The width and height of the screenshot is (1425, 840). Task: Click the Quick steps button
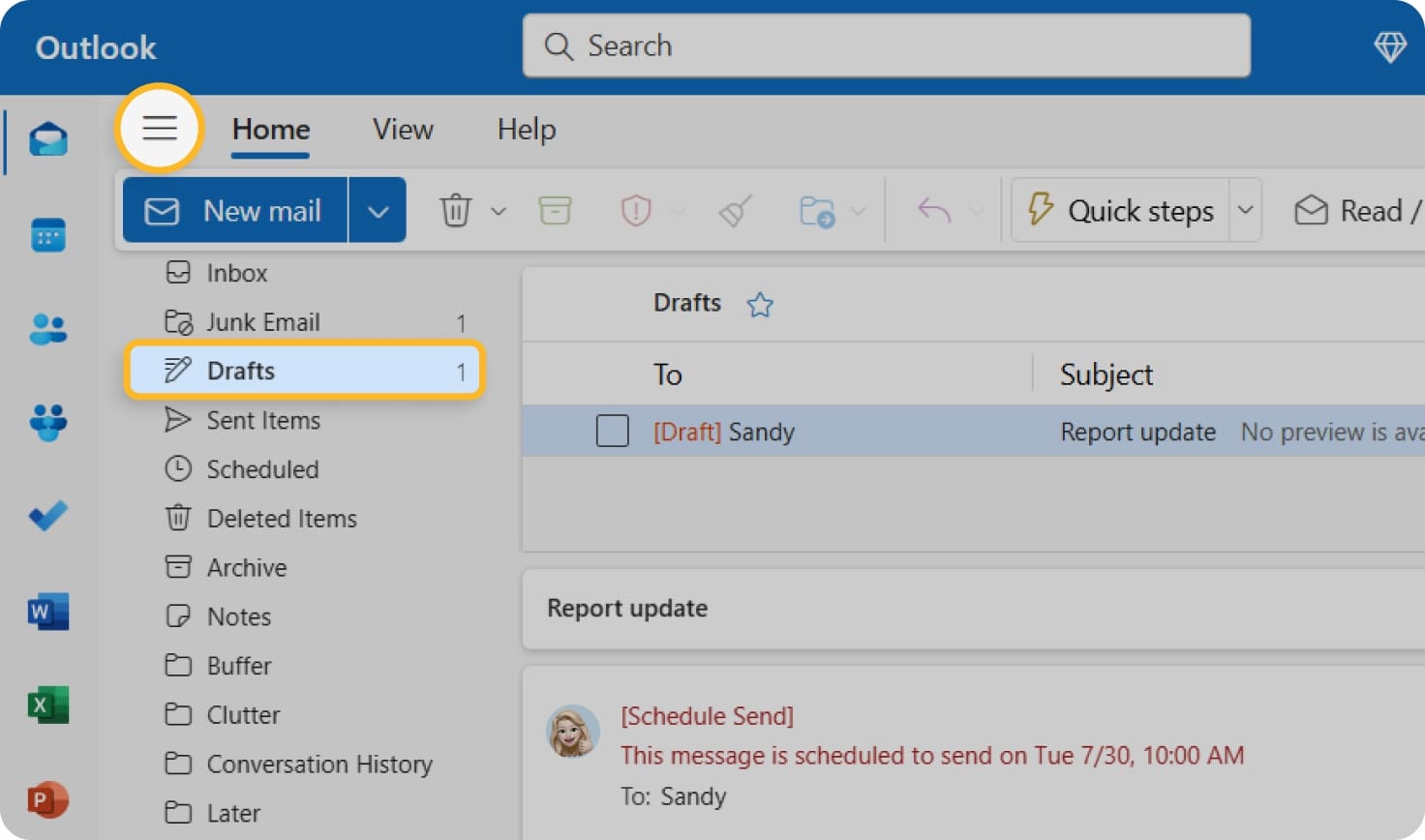pos(1121,210)
